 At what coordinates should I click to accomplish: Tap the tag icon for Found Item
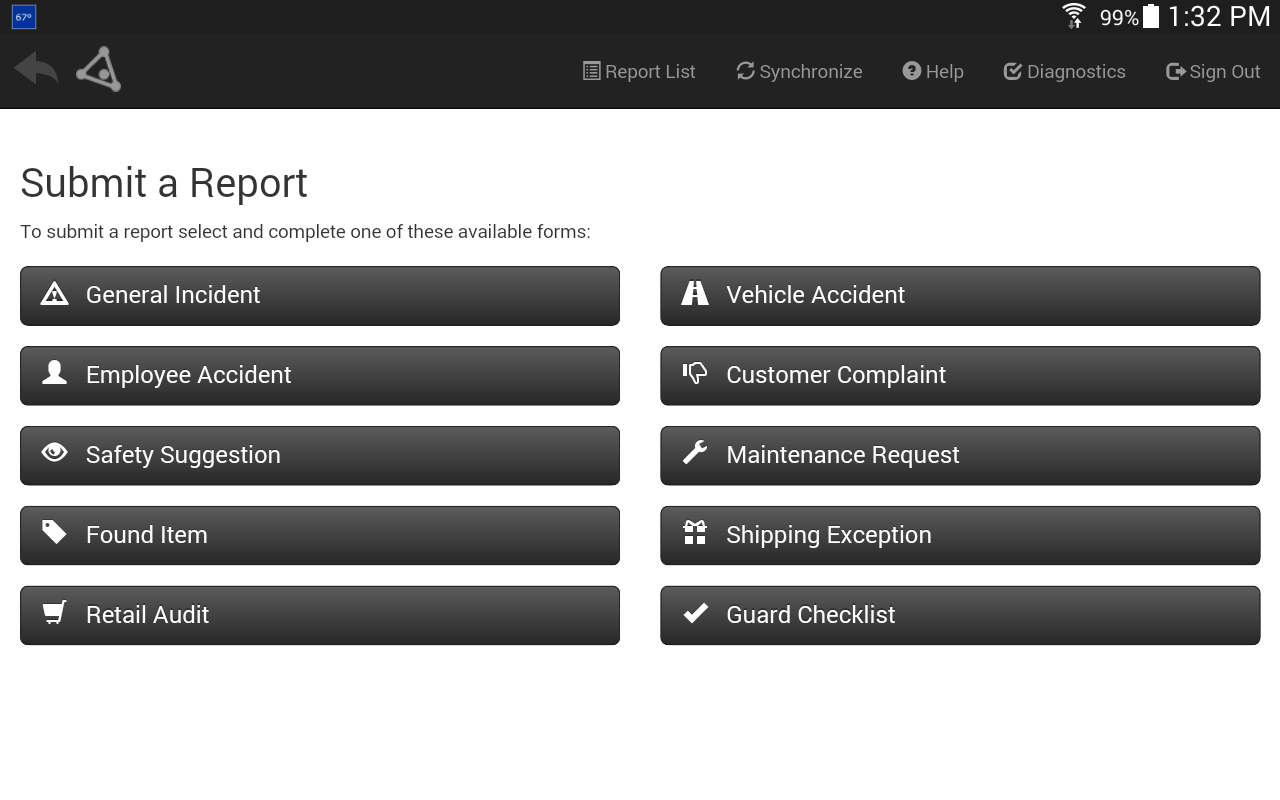point(55,532)
